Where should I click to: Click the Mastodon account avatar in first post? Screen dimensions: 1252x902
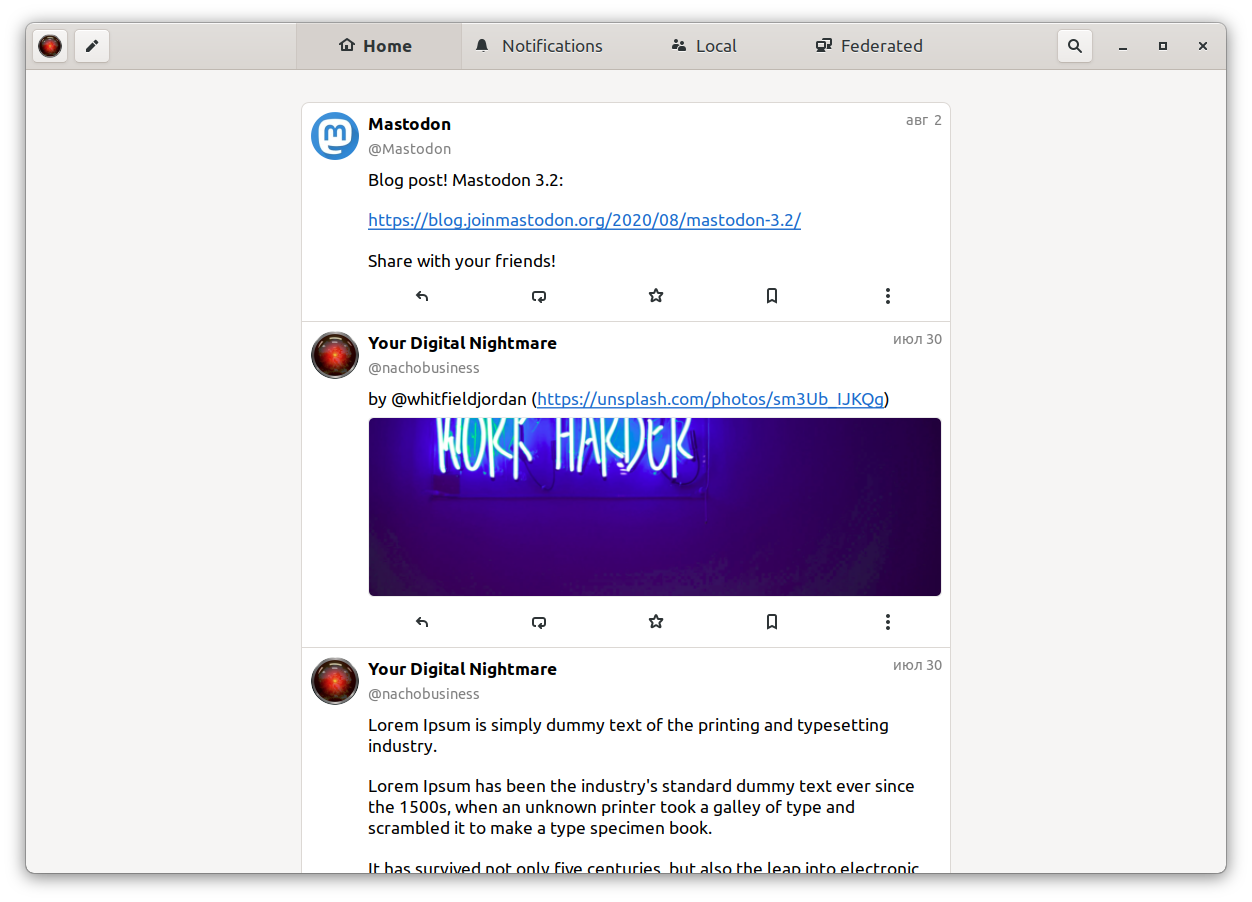pos(335,136)
